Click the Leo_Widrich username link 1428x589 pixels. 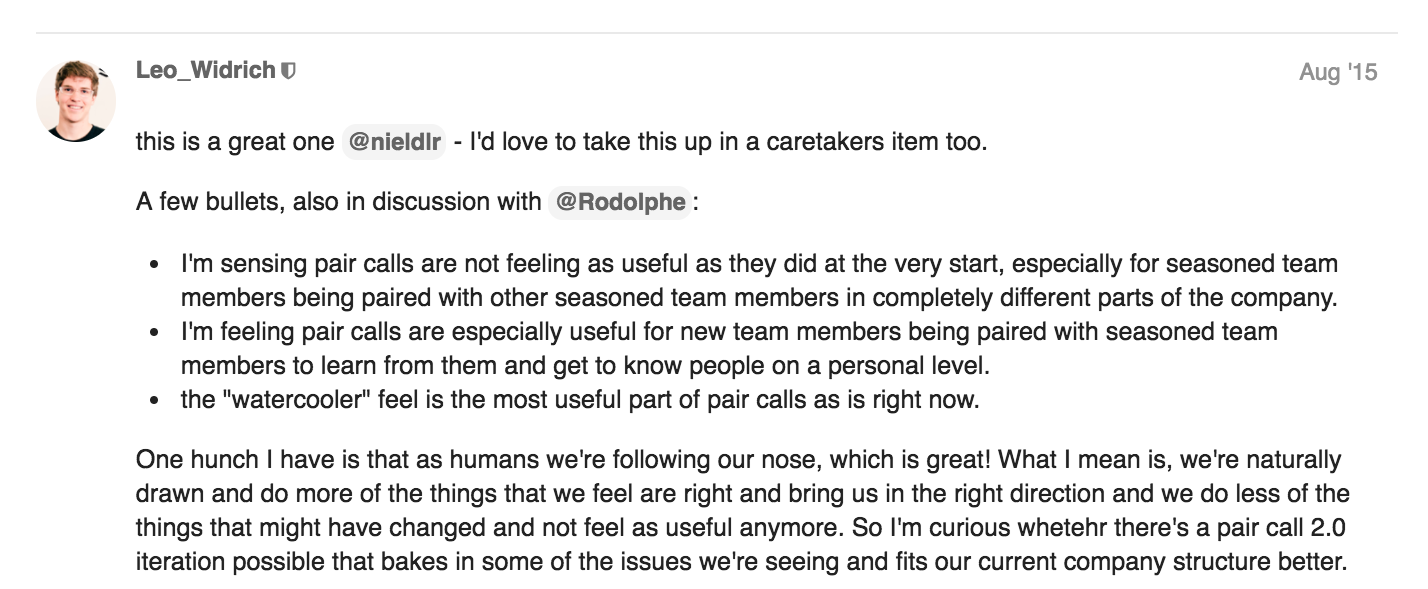tap(205, 71)
